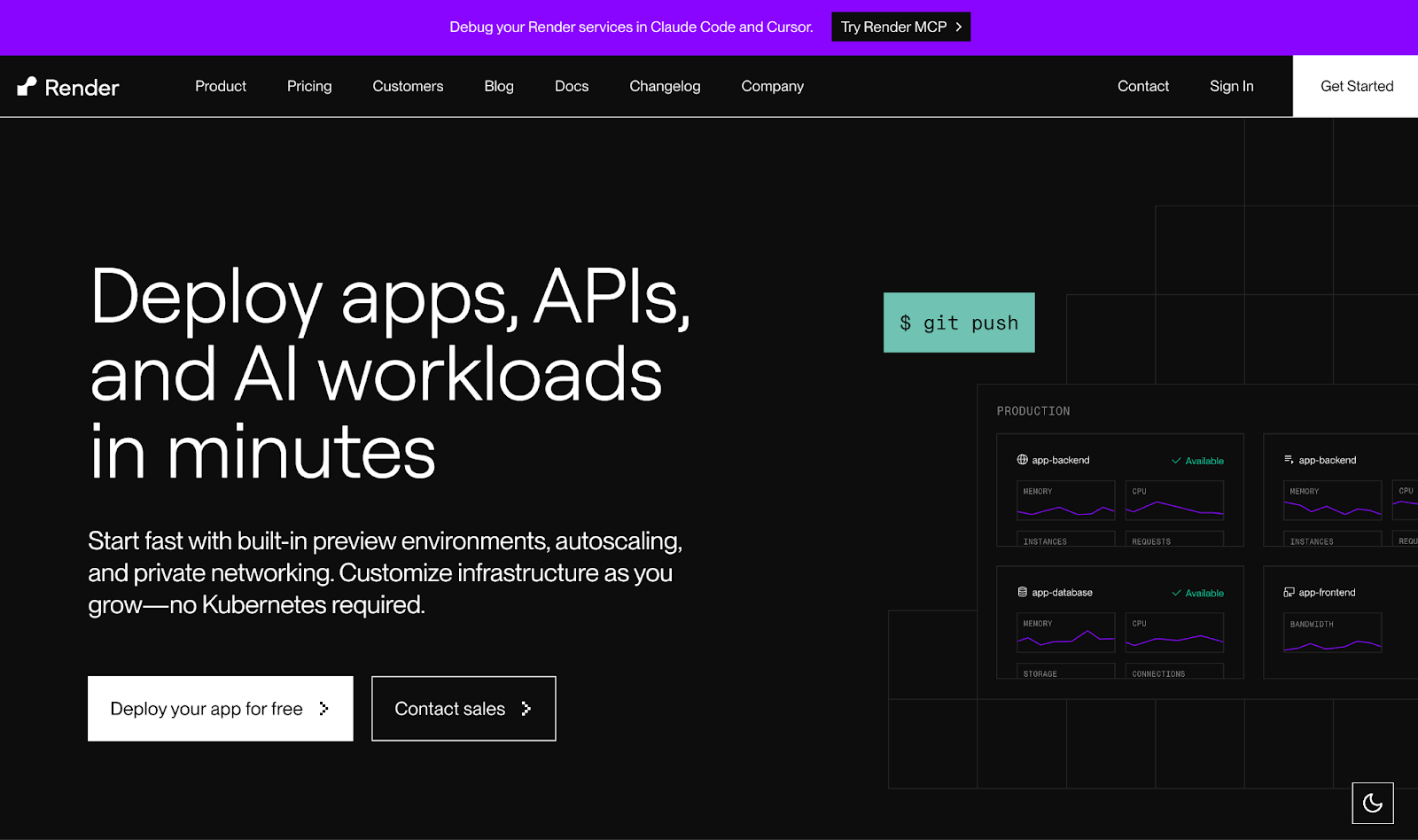
Task: Click the STORAGE label in app-database
Action: [x=1040, y=674]
